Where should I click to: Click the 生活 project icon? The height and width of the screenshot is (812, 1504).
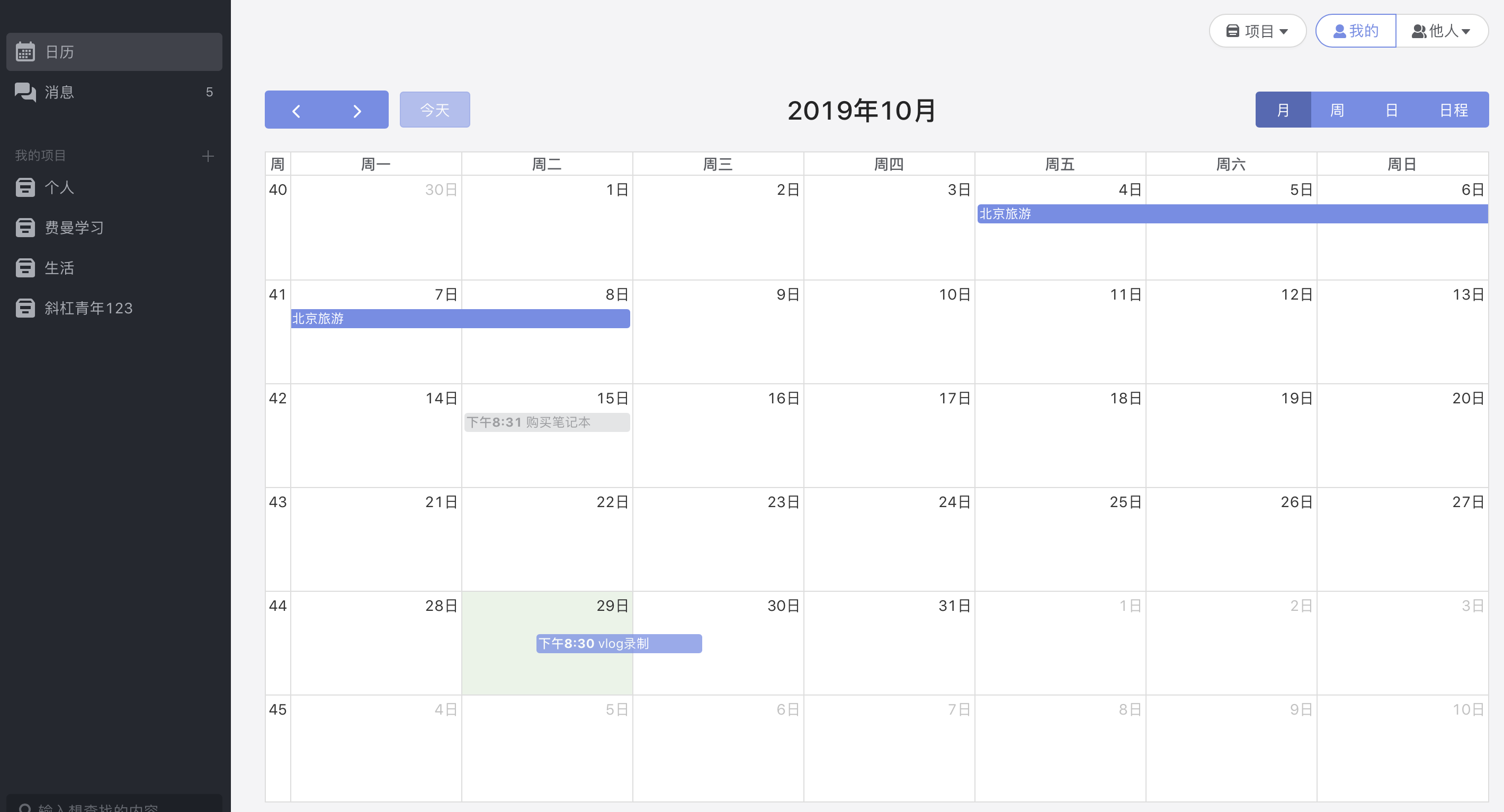point(25,268)
